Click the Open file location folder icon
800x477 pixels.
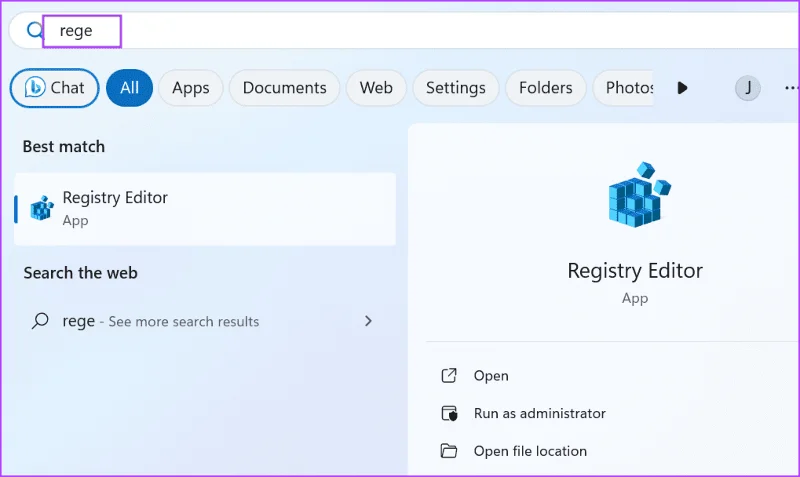coord(449,451)
